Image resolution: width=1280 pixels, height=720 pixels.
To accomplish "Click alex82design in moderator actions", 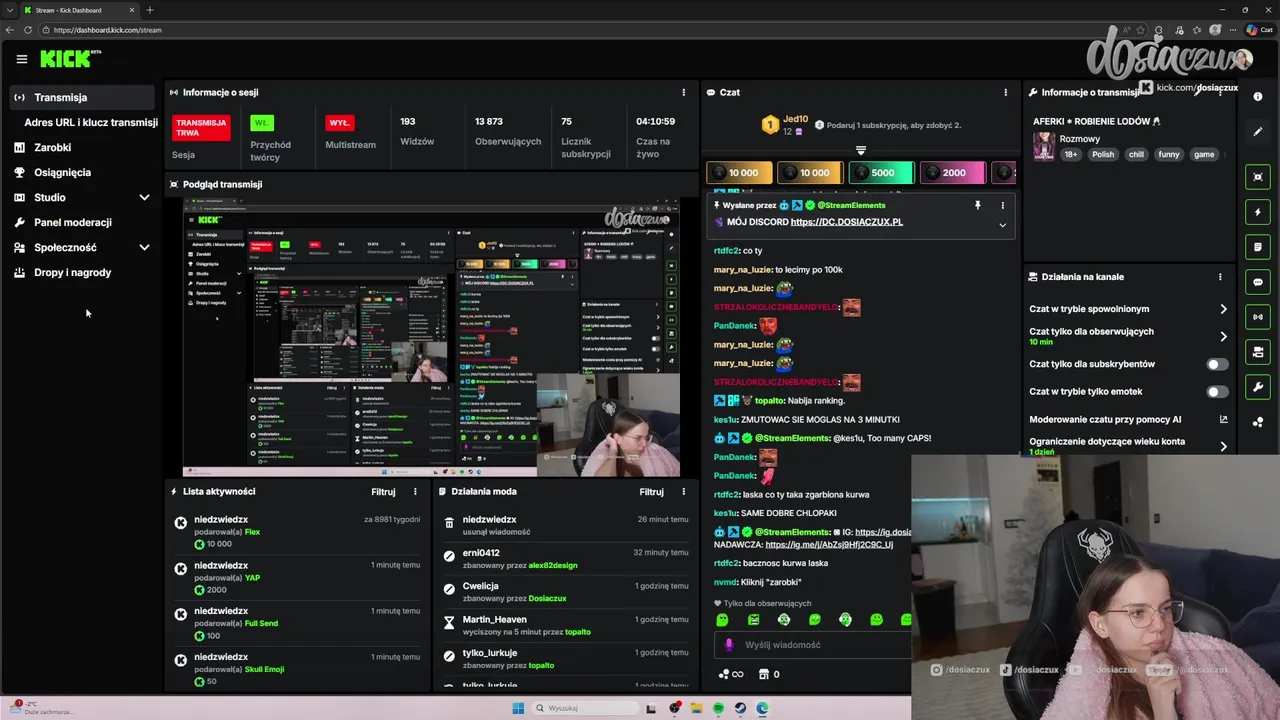I will pyautogui.click(x=553, y=566).
